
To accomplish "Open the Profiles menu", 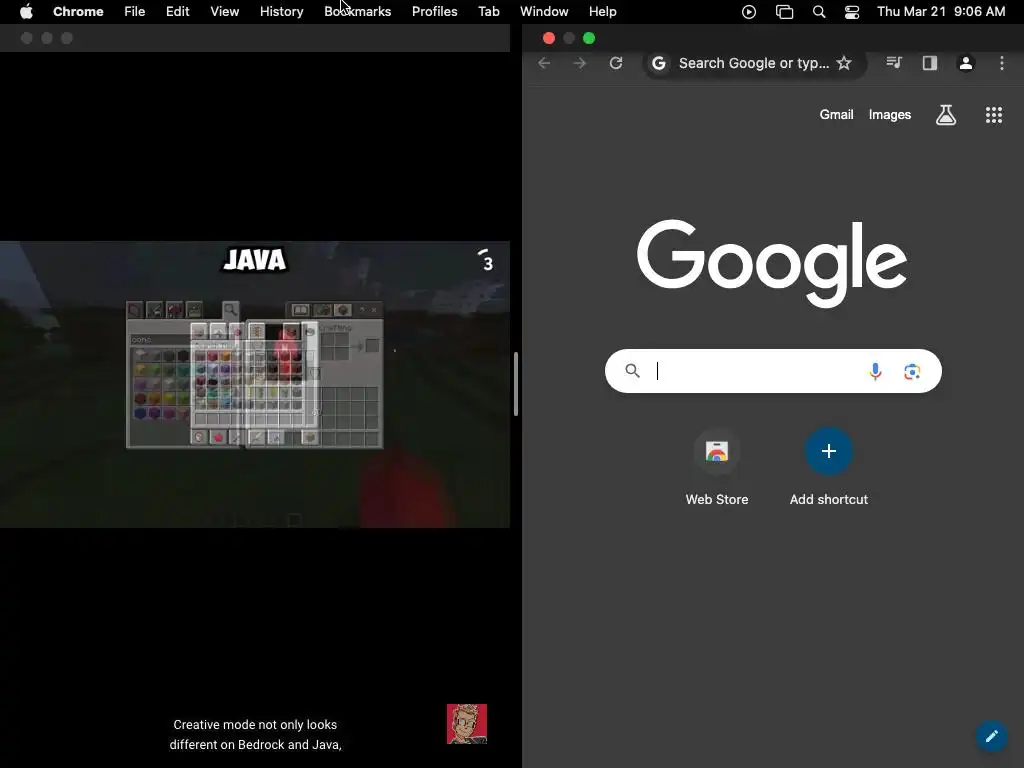I will pyautogui.click(x=434, y=12).
